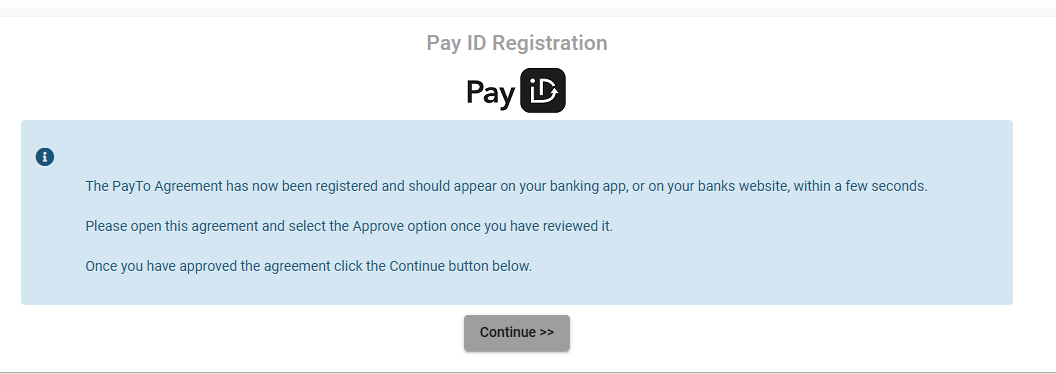Image resolution: width=1056 pixels, height=374 pixels.
Task: Click the word "Approve" in the instructions
Action: click(x=377, y=226)
